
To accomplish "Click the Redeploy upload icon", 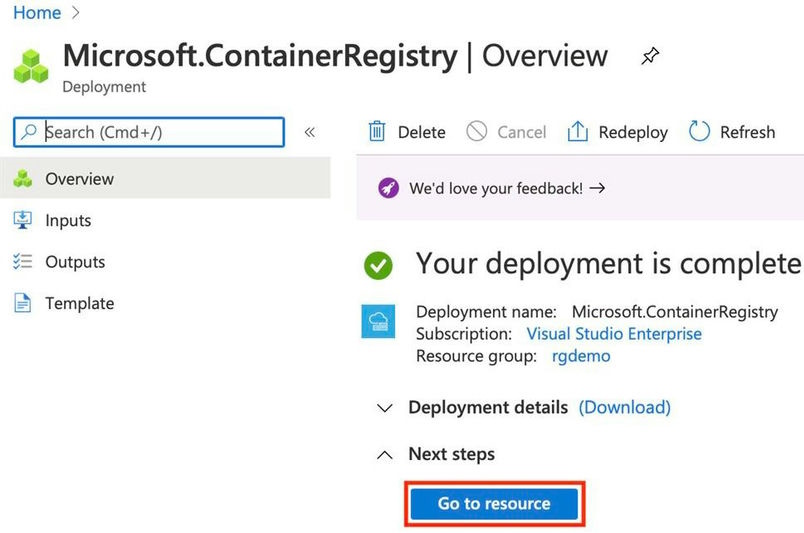I will pos(577,132).
